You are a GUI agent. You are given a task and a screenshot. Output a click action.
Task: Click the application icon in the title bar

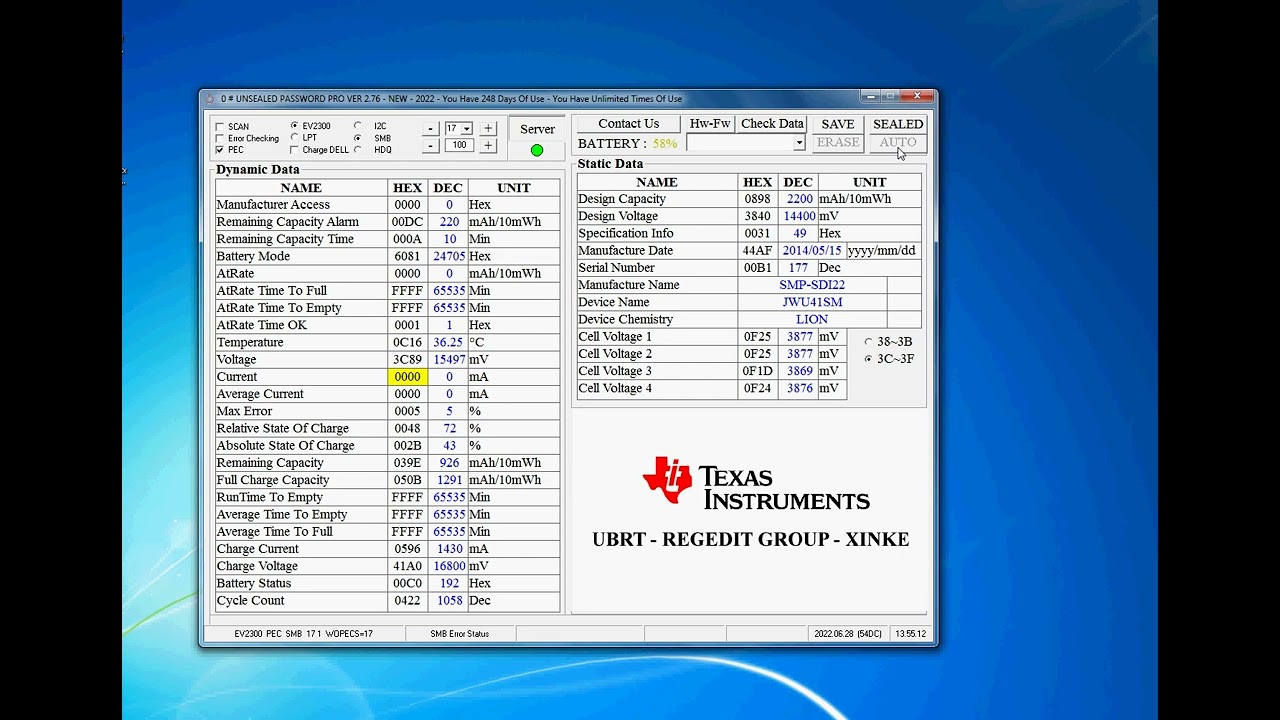coord(210,99)
